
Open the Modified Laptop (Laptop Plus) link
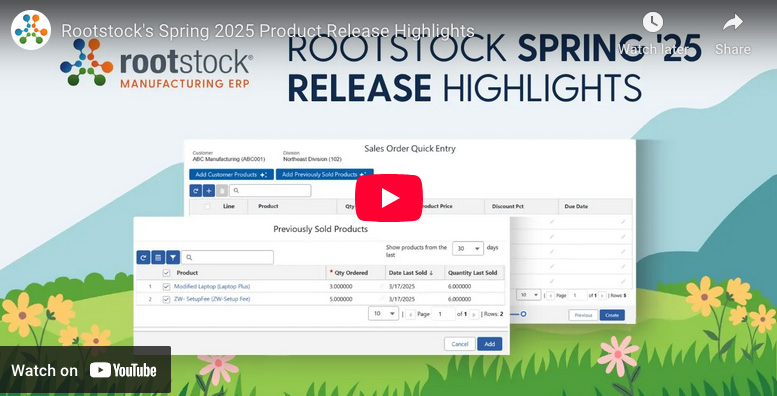pyautogui.click(x=212, y=286)
